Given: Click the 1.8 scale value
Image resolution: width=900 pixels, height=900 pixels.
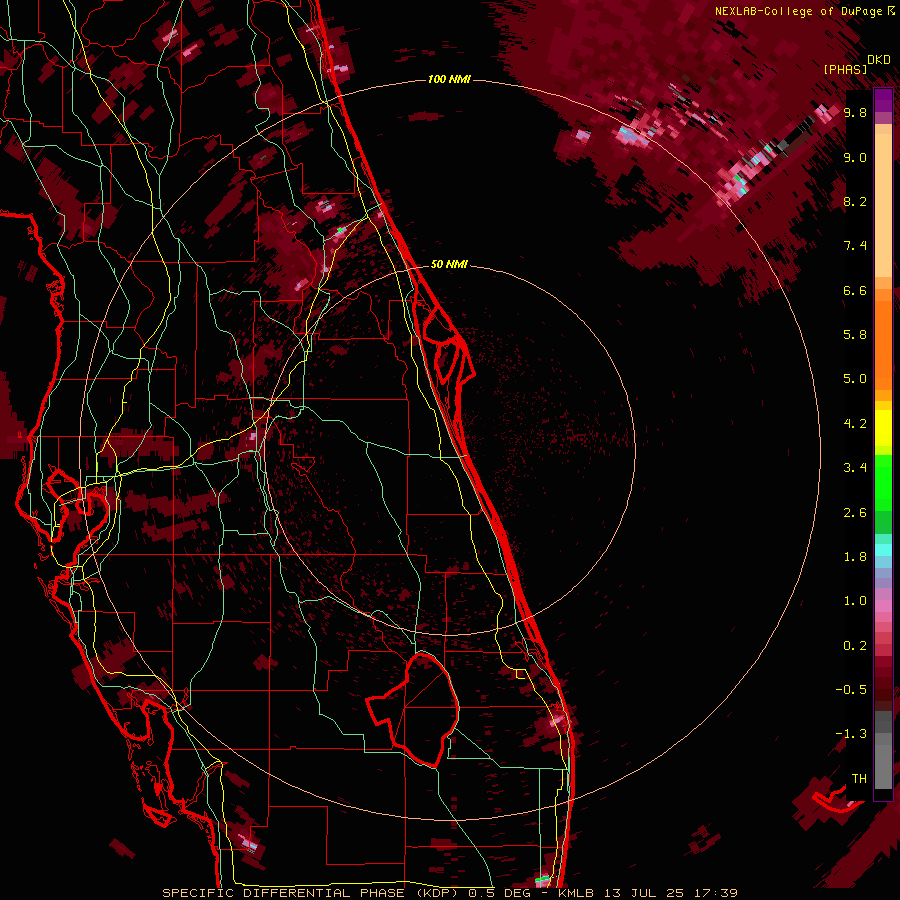Looking at the screenshot, I should pos(855,557).
